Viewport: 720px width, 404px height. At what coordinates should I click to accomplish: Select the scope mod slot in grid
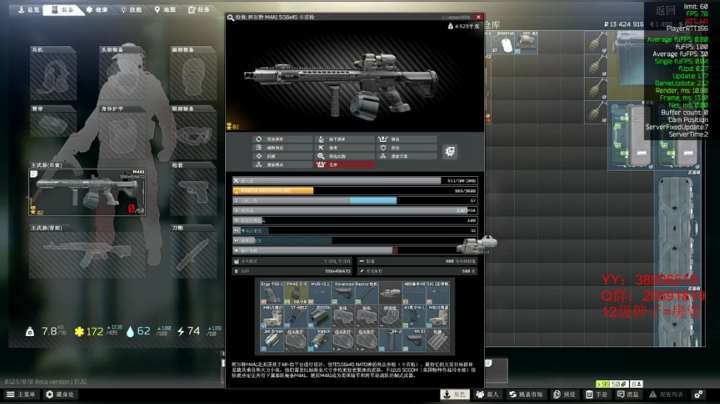391,293
